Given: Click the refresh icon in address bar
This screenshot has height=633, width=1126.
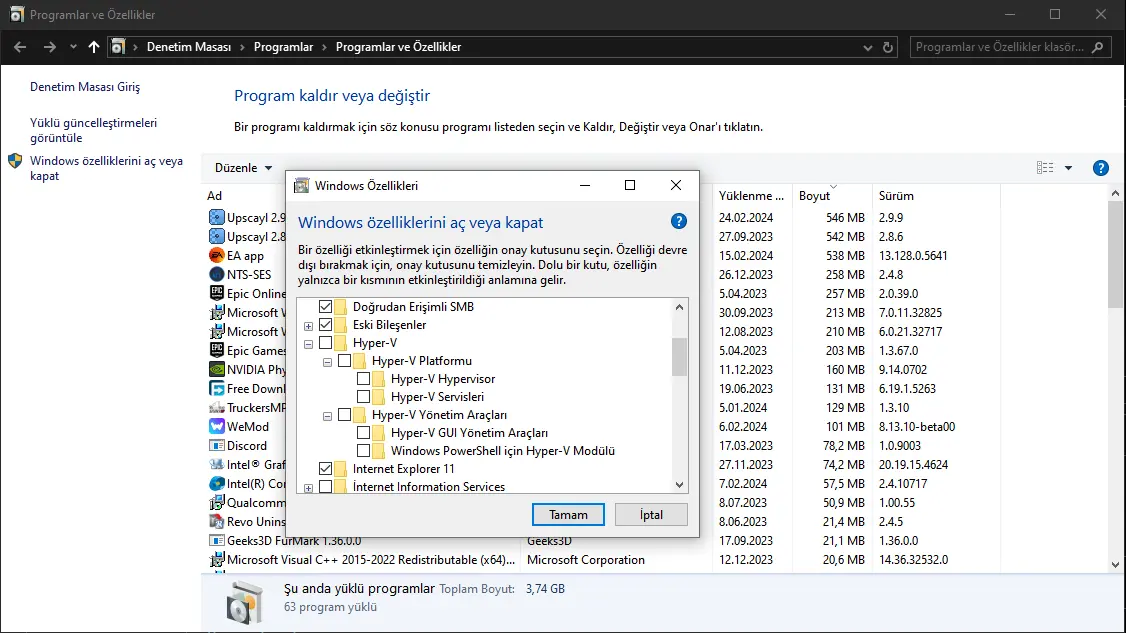Looking at the screenshot, I should coord(888,47).
